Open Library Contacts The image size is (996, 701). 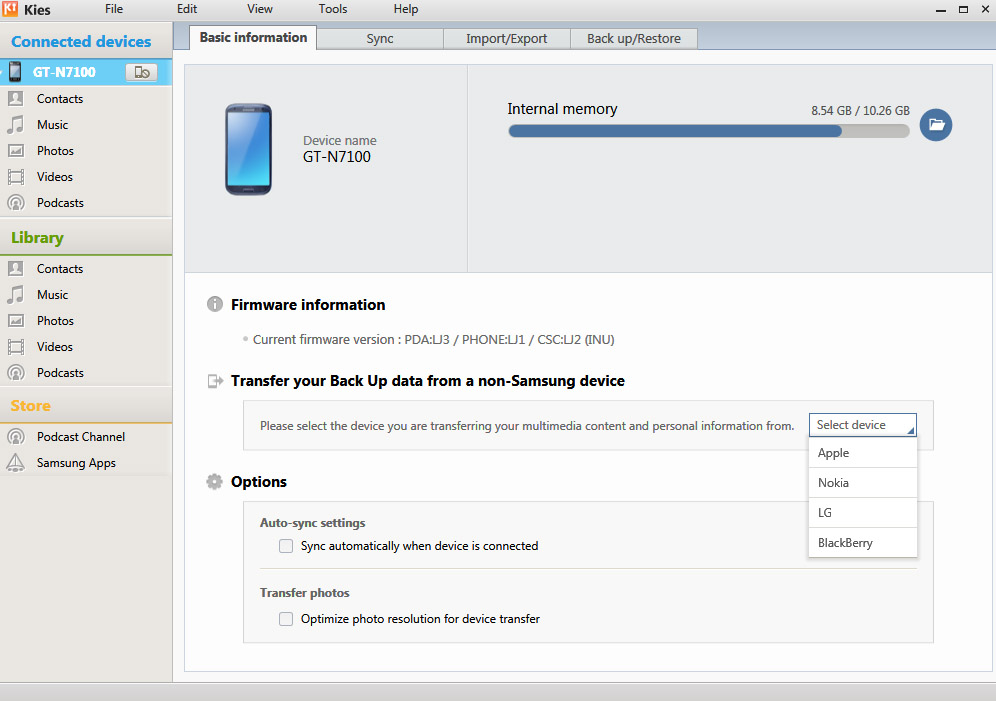click(x=60, y=269)
